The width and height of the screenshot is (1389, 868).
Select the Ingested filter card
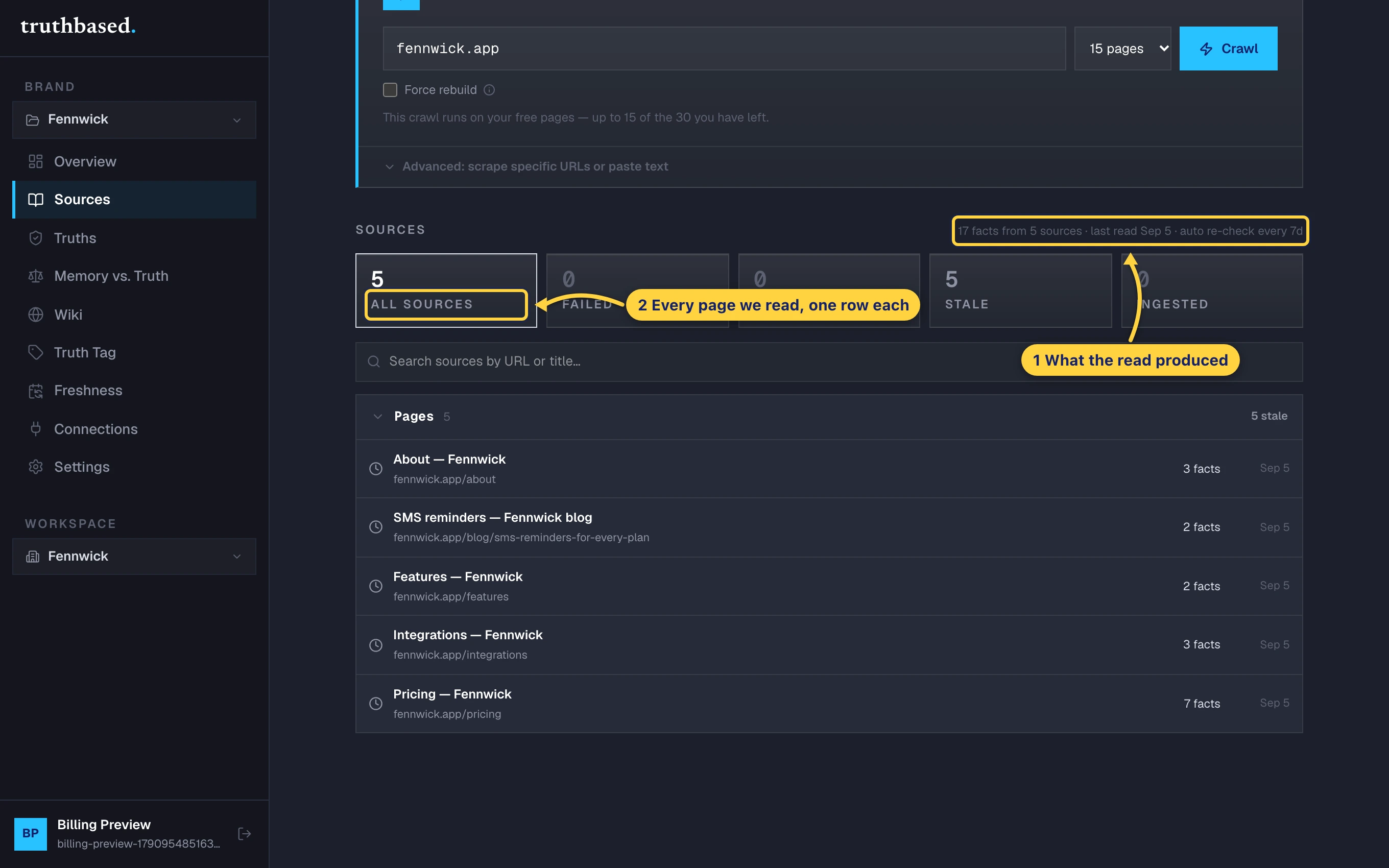pos(1212,291)
